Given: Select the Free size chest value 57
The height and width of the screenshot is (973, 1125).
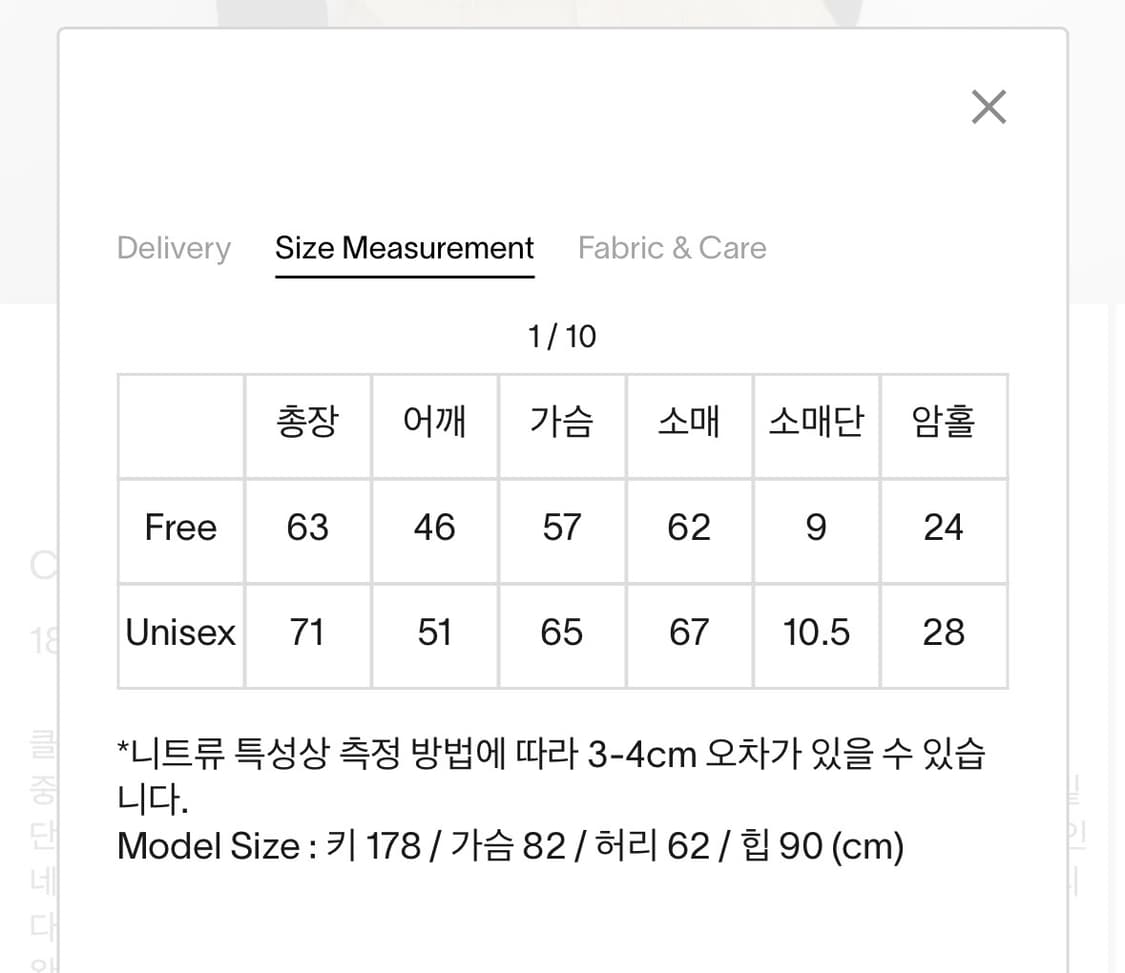Looking at the screenshot, I should 562,528.
